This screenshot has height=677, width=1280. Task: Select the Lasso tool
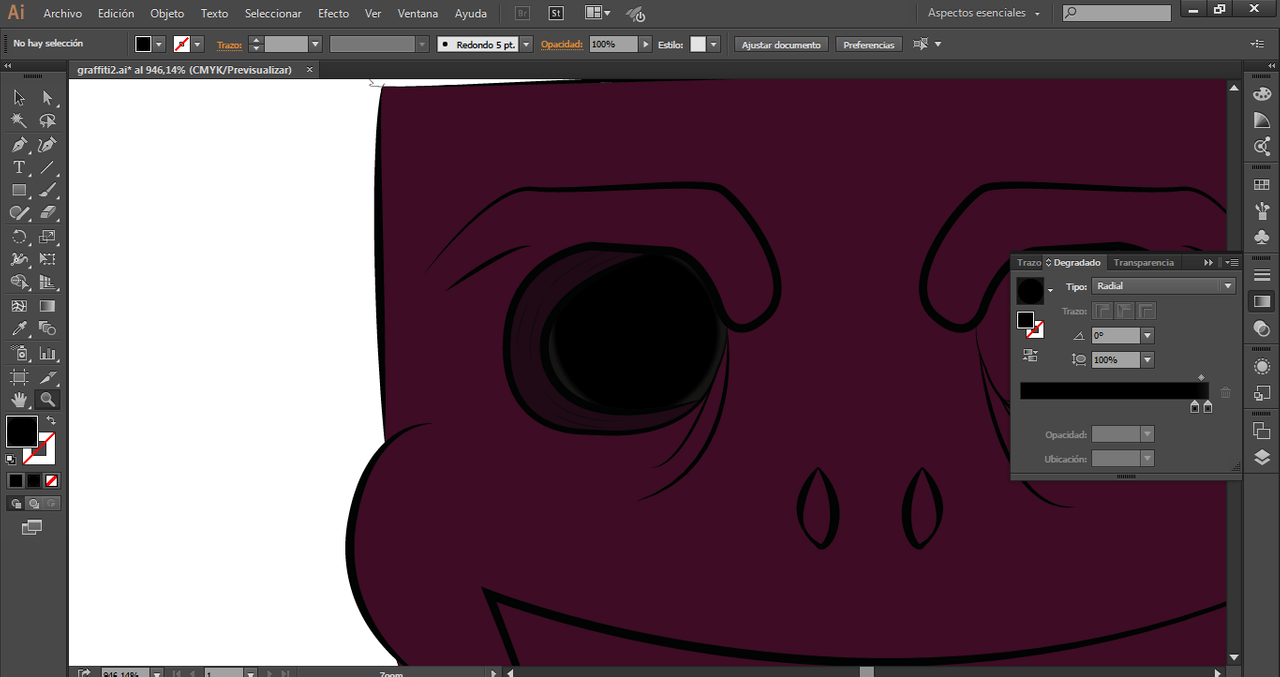(x=47, y=120)
